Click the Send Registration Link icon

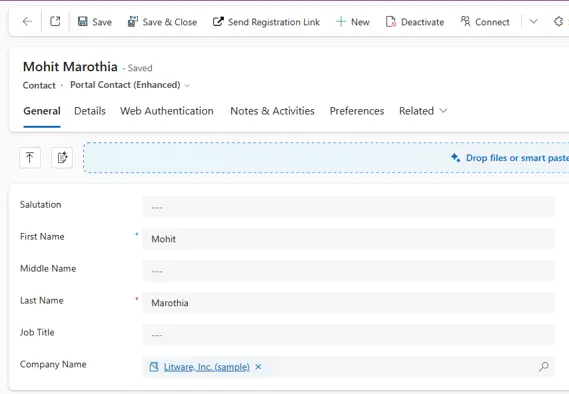coord(218,22)
